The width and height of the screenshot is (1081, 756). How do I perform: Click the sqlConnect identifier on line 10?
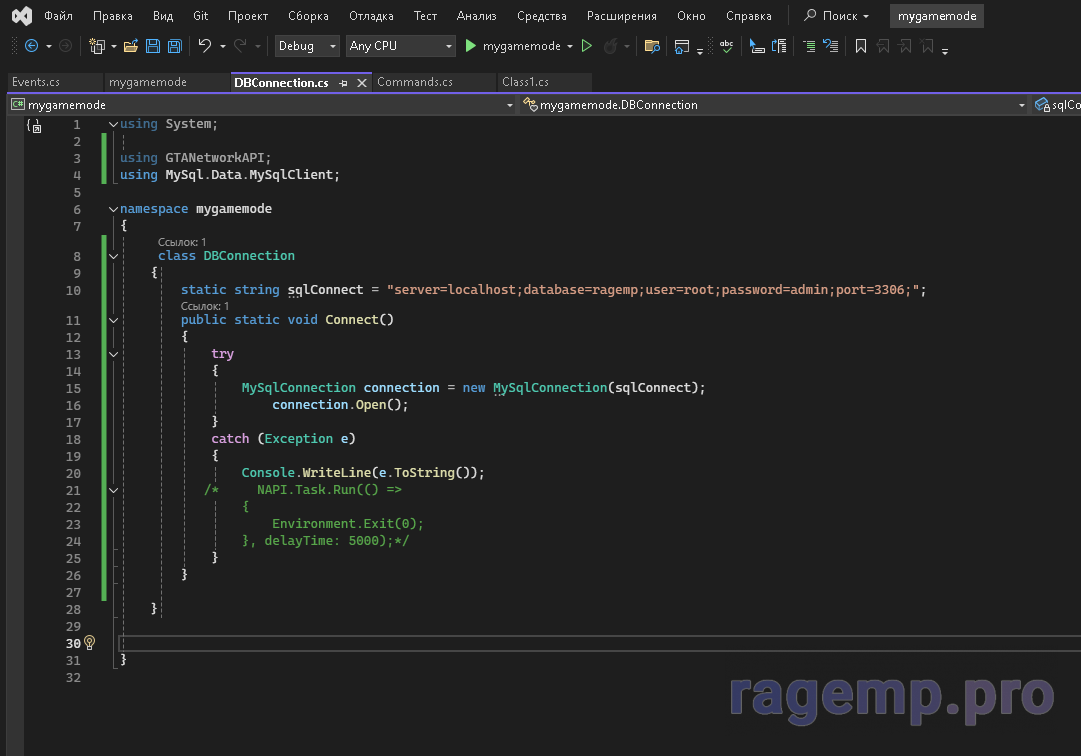[325, 290]
